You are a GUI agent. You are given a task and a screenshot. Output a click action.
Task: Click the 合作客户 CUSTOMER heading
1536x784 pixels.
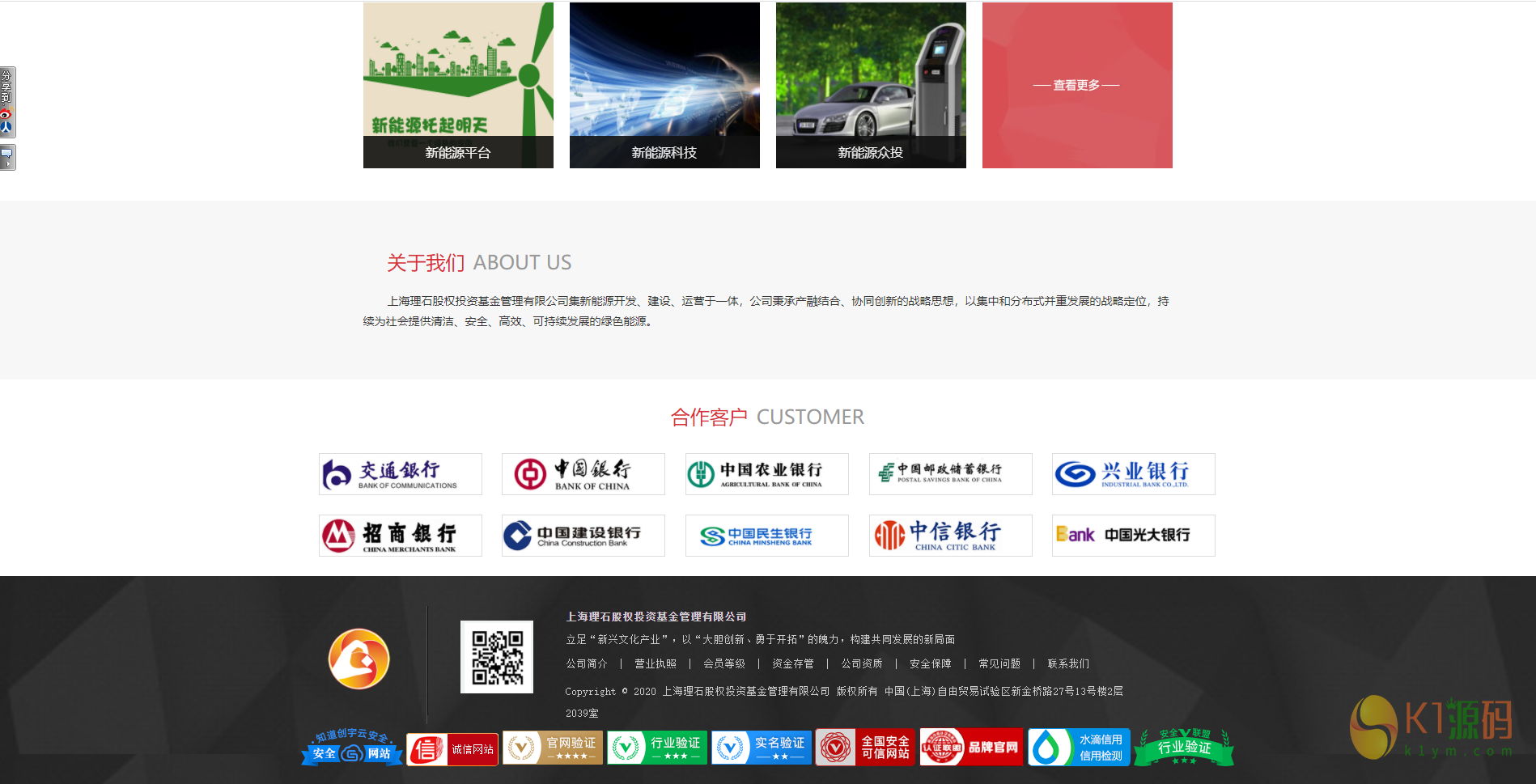[x=767, y=417]
